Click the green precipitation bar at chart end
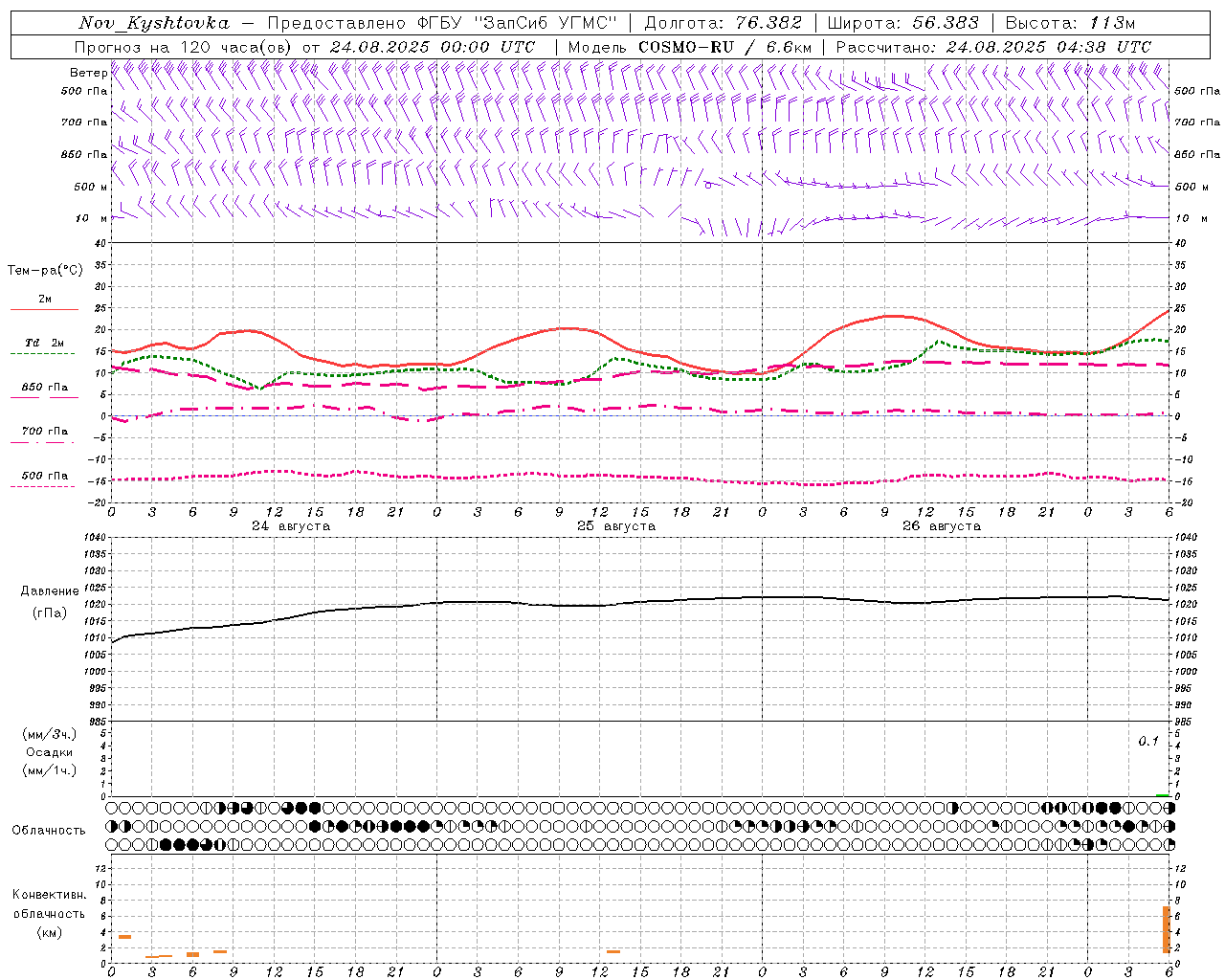This screenshot has width=1225, height=980. pyautogui.click(x=1163, y=795)
